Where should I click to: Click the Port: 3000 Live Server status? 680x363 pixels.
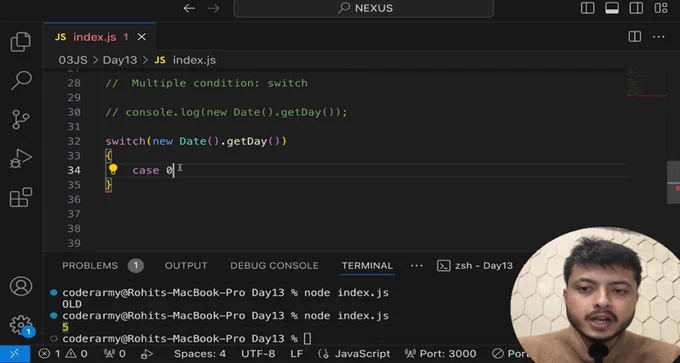[440, 354]
